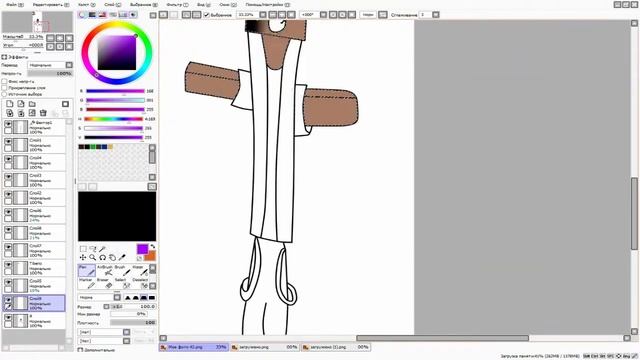Viewport: 640px width, 360px height.
Task: Create a new layer folder
Action: [x=32, y=104]
